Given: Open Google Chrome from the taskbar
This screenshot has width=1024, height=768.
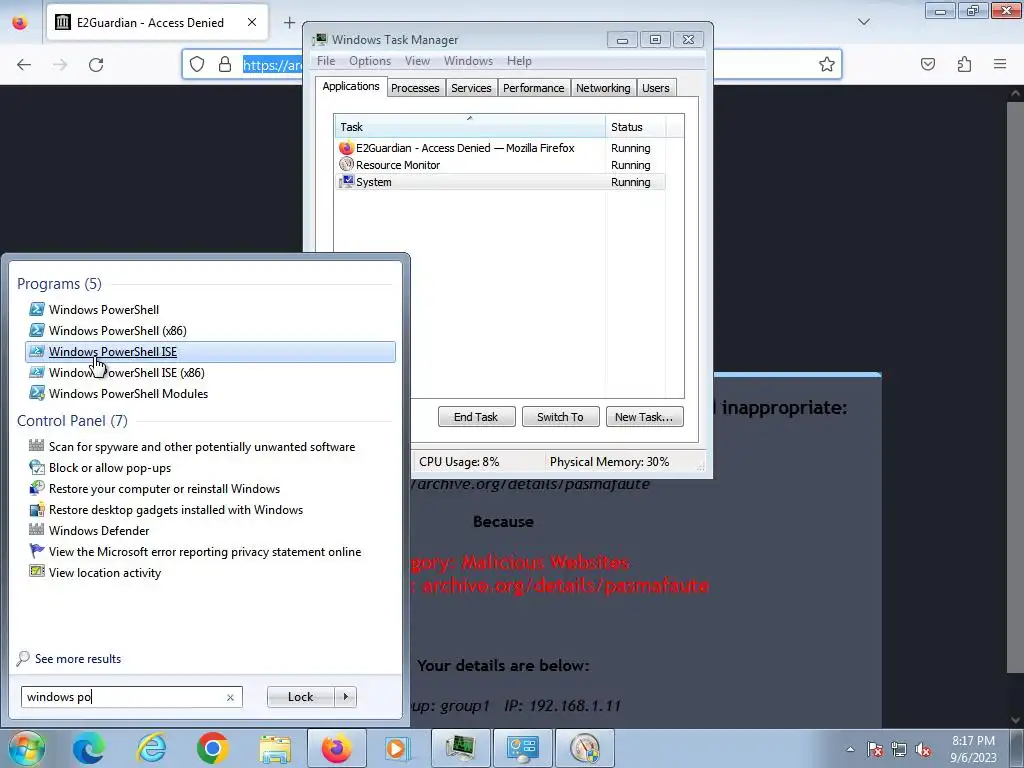Looking at the screenshot, I should click(x=212, y=748).
